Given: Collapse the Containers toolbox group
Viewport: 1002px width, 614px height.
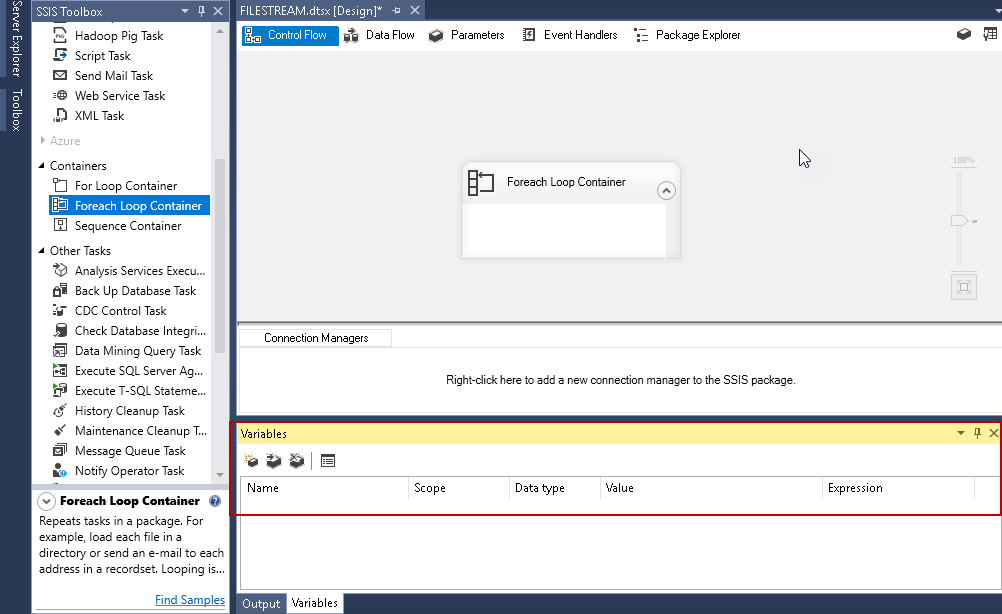Looking at the screenshot, I should [x=42, y=166].
